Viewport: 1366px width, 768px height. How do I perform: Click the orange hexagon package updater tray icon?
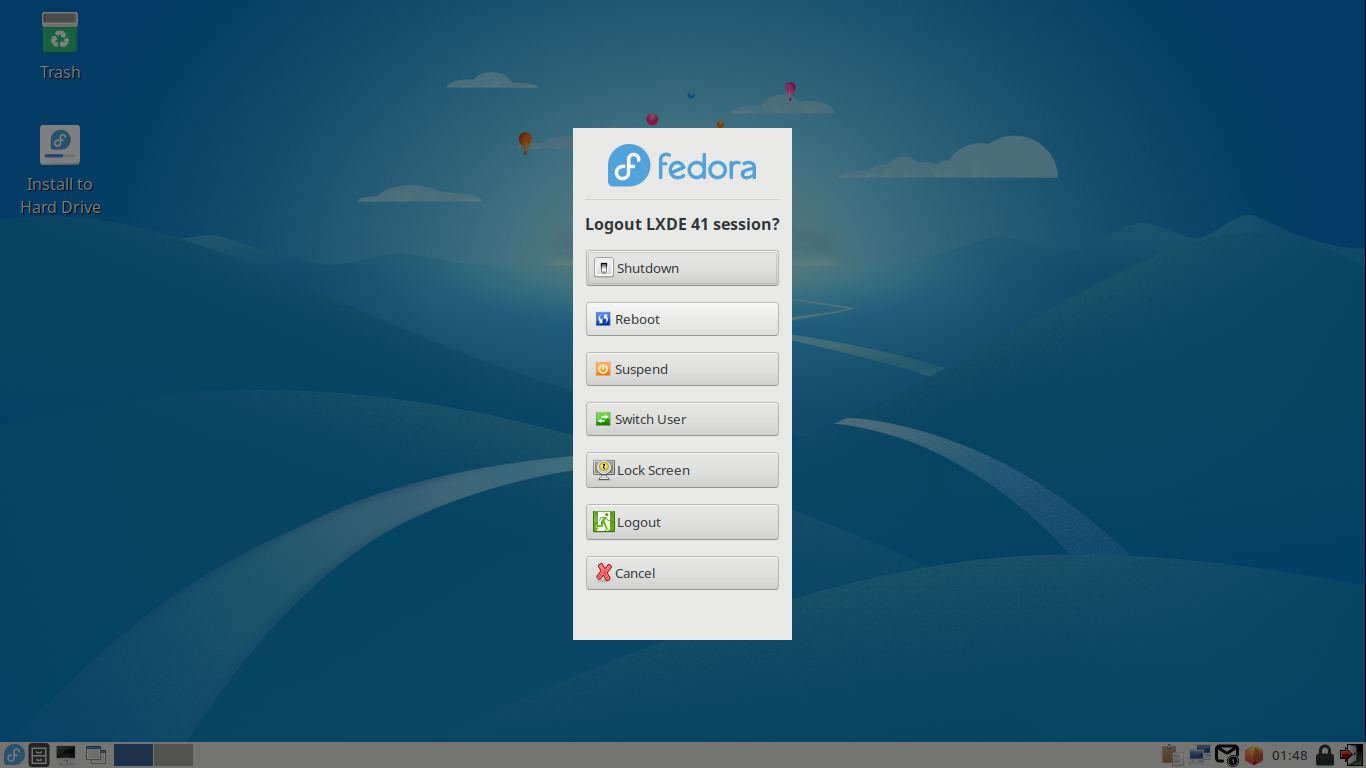point(1254,755)
